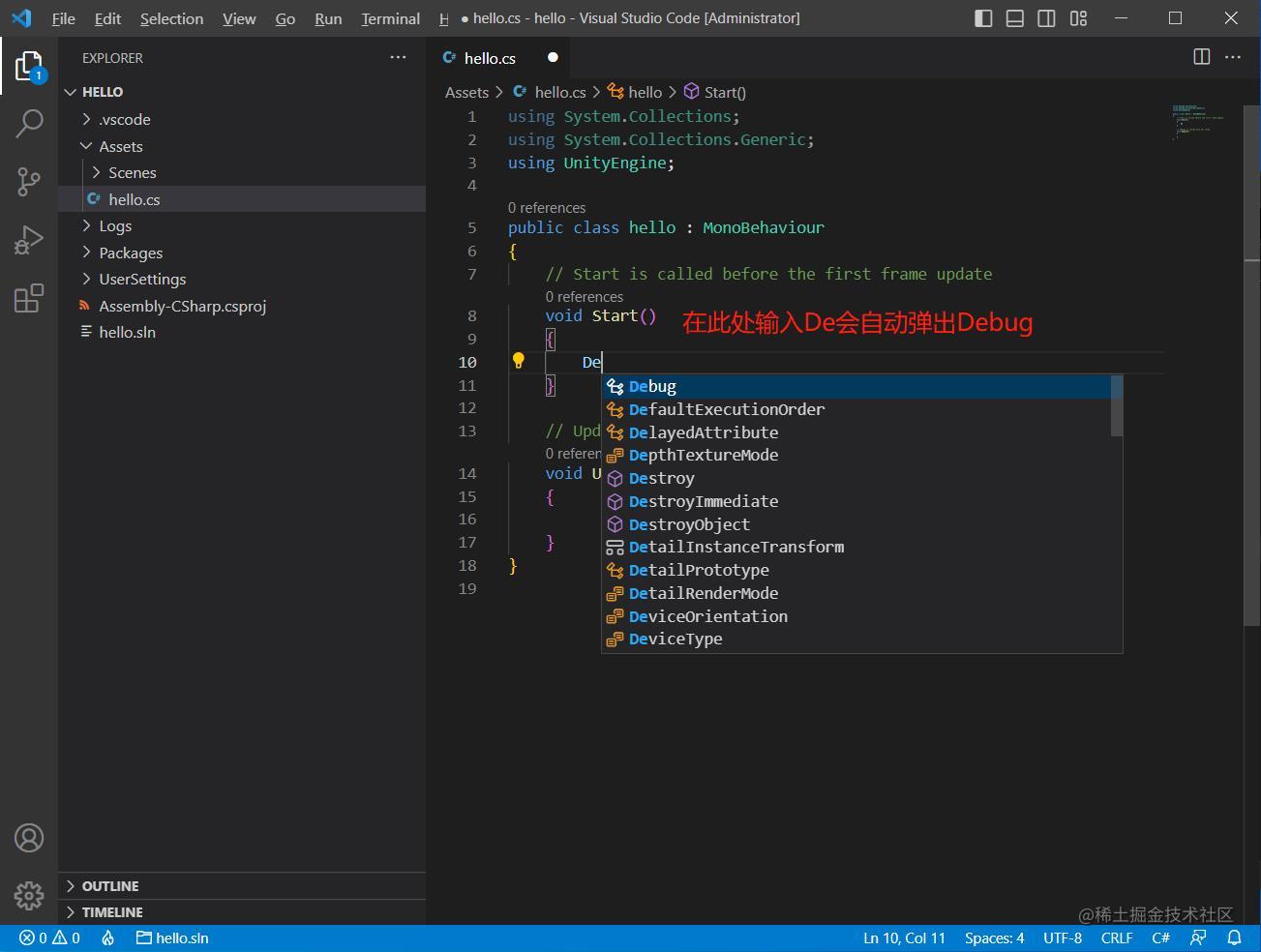The height and width of the screenshot is (952, 1261).
Task: Open the Source Control view
Action: point(28,182)
